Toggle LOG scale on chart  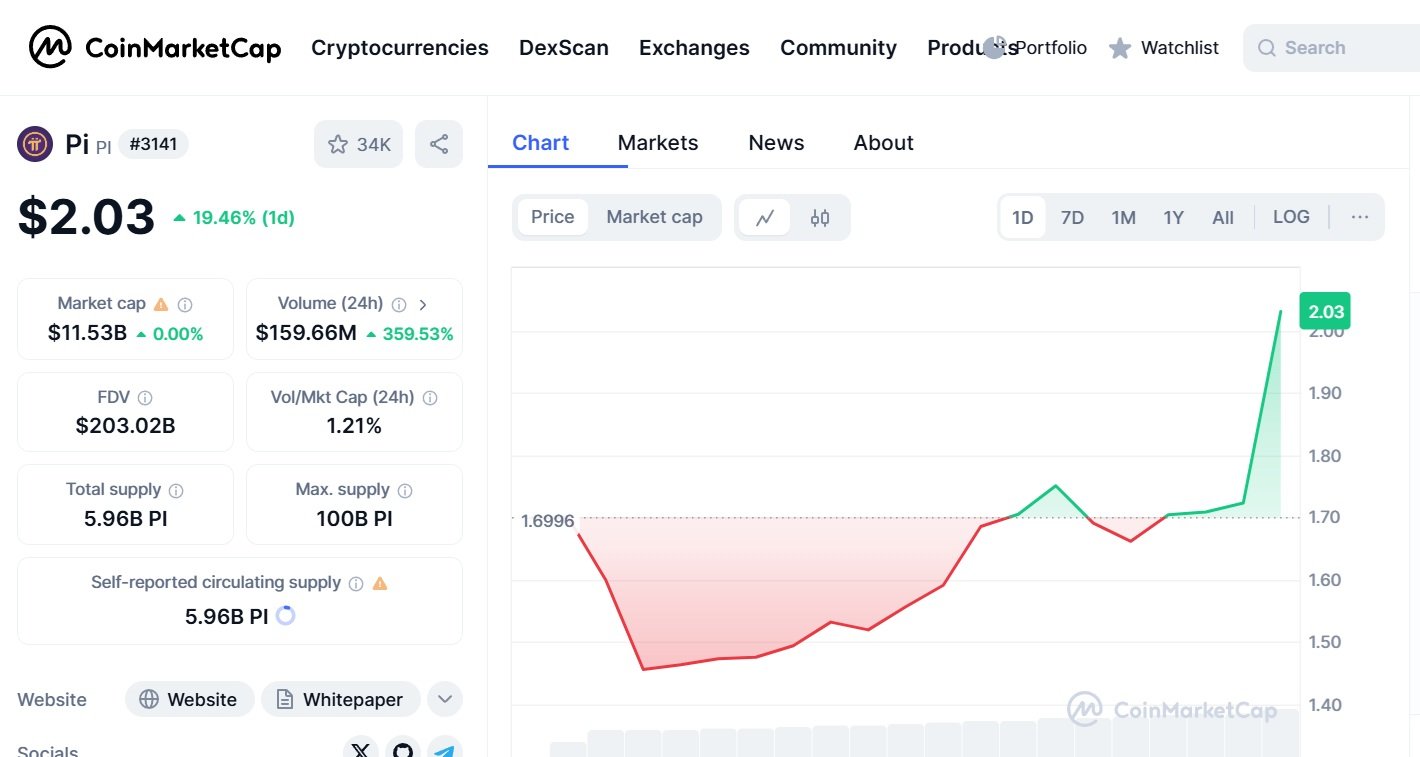pyautogui.click(x=1291, y=217)
